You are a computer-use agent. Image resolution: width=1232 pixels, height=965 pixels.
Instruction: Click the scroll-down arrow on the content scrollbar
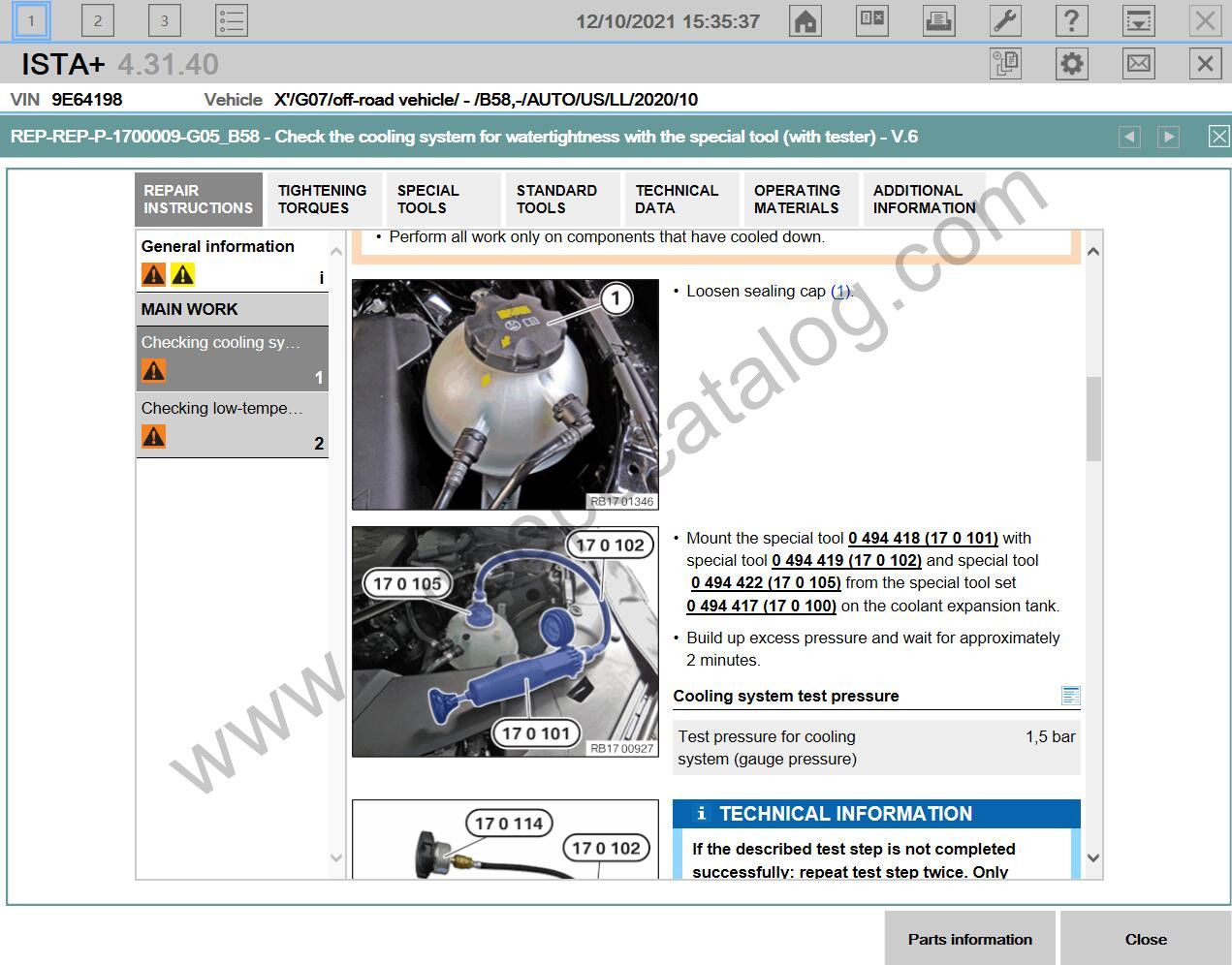[1092, 857]
